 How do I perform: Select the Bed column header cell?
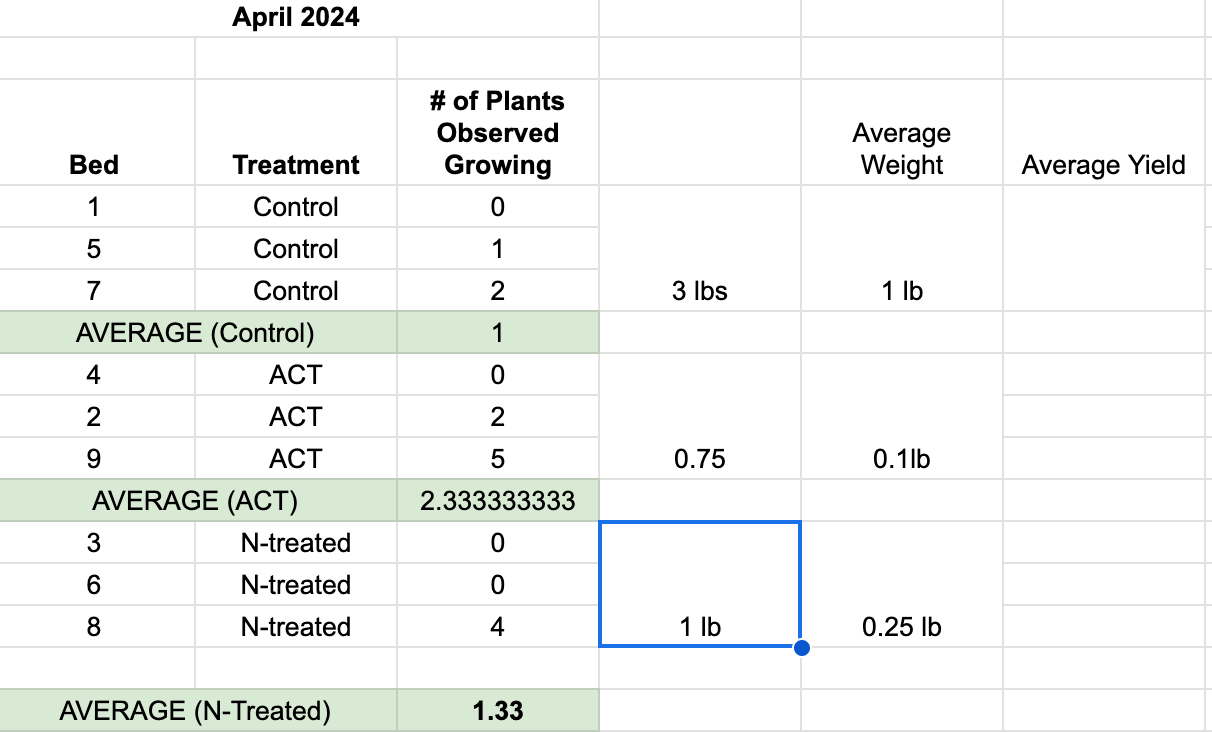(94, 164)
